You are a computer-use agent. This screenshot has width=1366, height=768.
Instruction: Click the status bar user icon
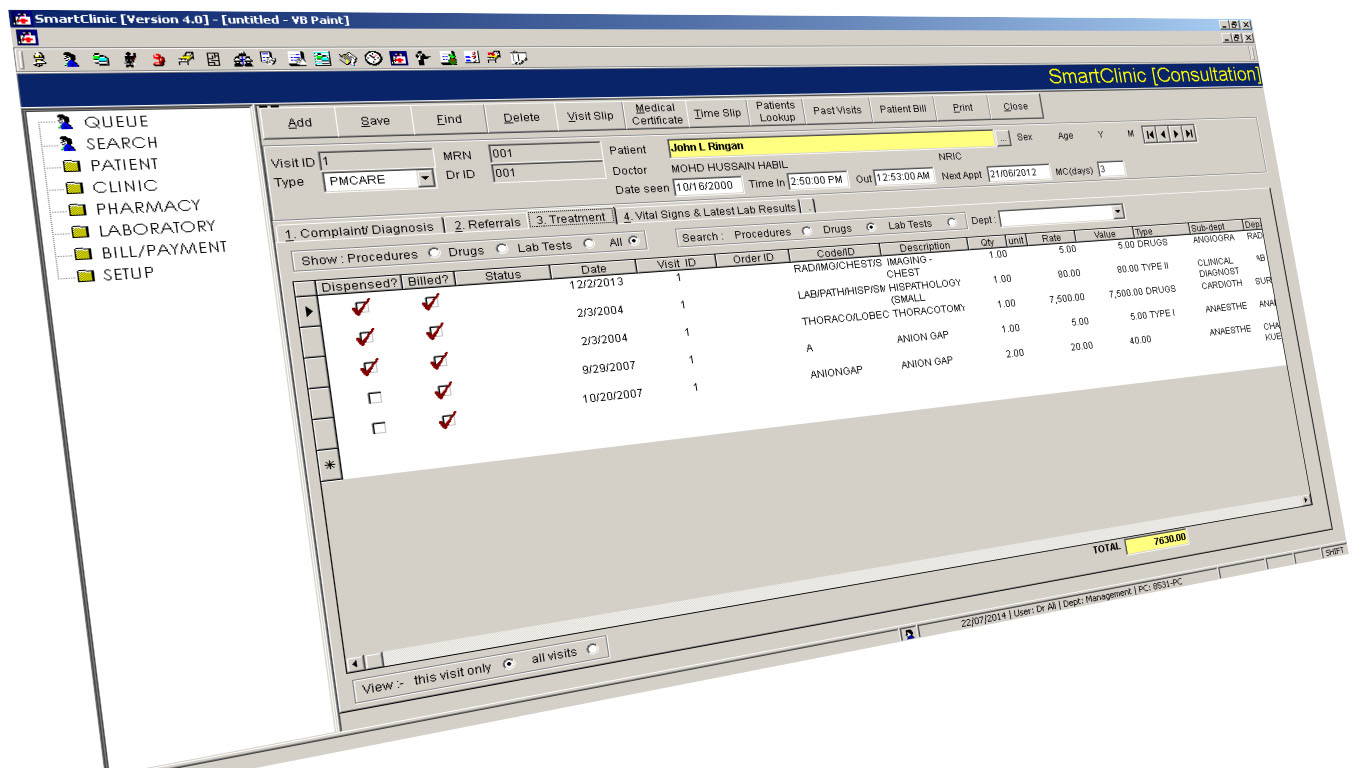point(909,634)
